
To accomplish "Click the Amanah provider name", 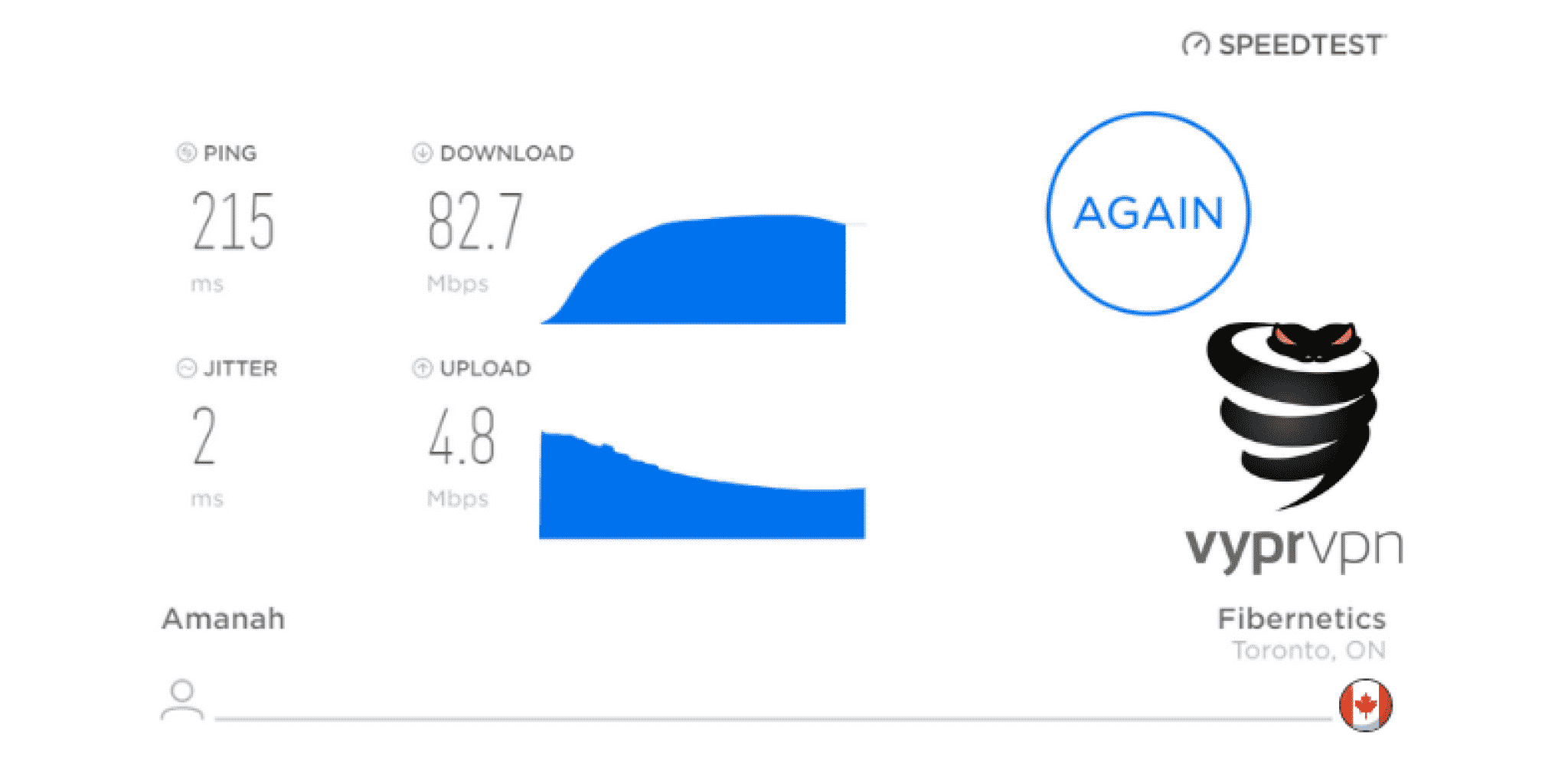I will (x=223, y=619).
